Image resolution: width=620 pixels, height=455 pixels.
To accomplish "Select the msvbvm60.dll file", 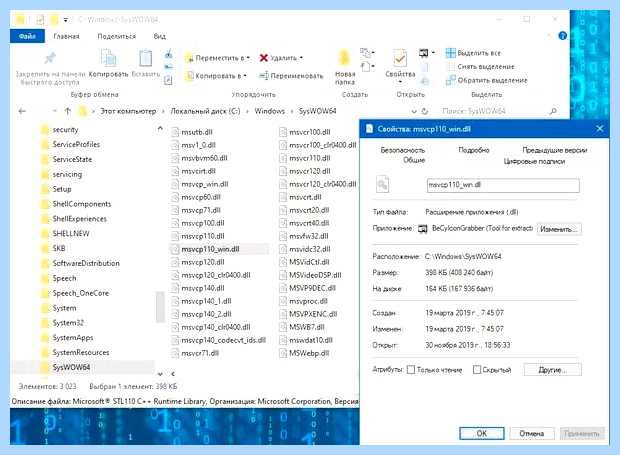I will [x=204, y=158].
